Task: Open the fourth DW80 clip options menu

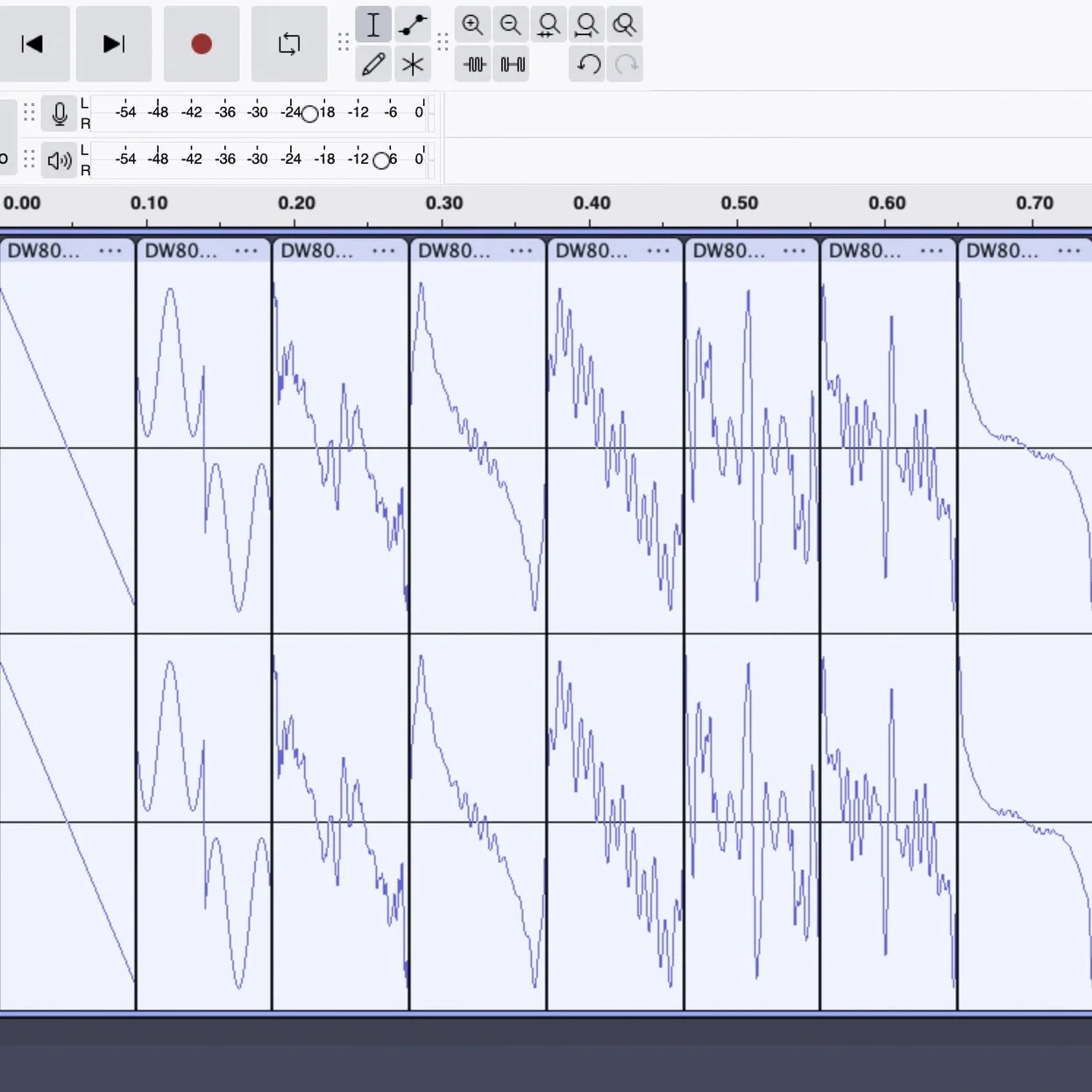Action: (521, 250)
